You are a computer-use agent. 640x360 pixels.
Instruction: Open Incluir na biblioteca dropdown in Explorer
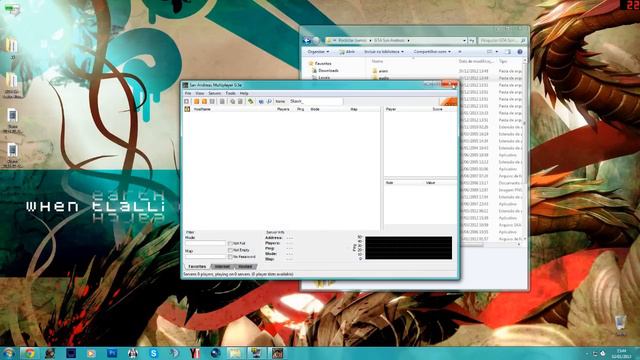[384, 52]
